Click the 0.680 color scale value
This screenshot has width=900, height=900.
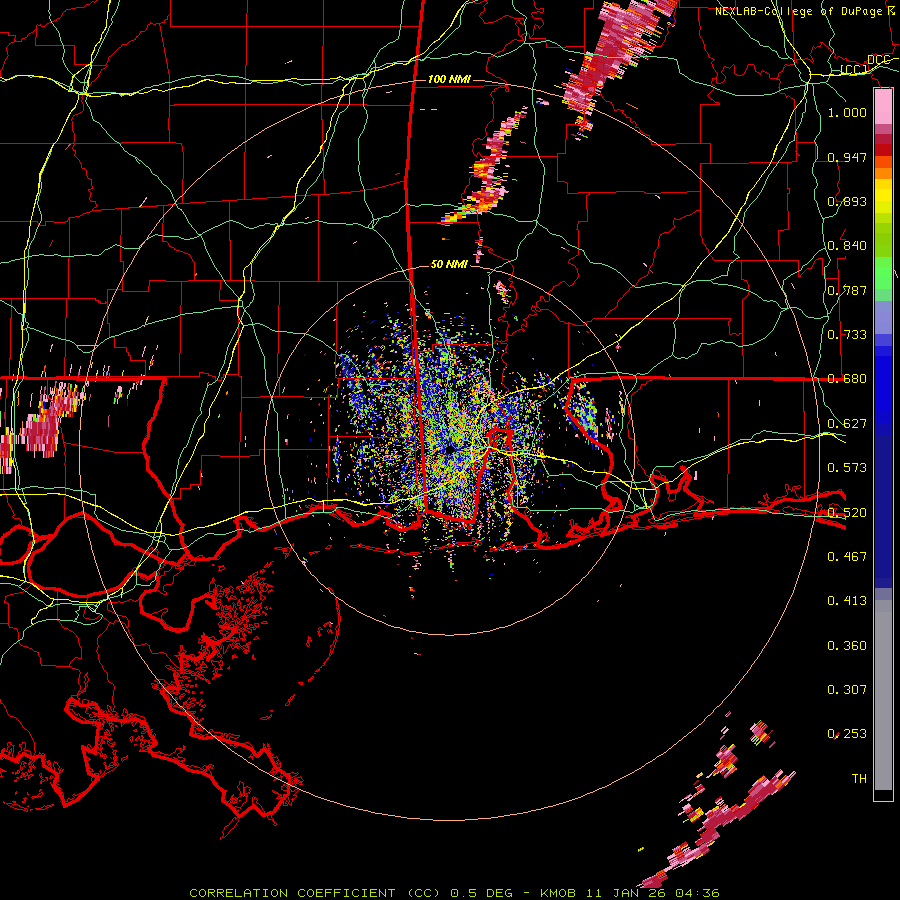click(847, 379)
